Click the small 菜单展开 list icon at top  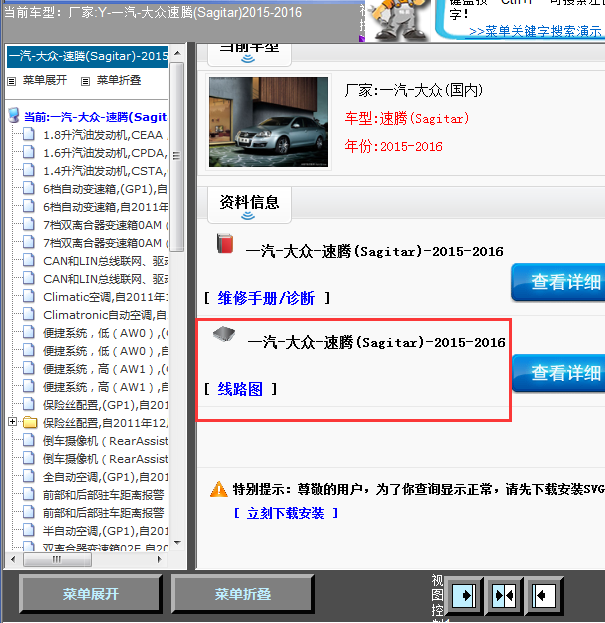pyautogui.click(x=12, y=81)
